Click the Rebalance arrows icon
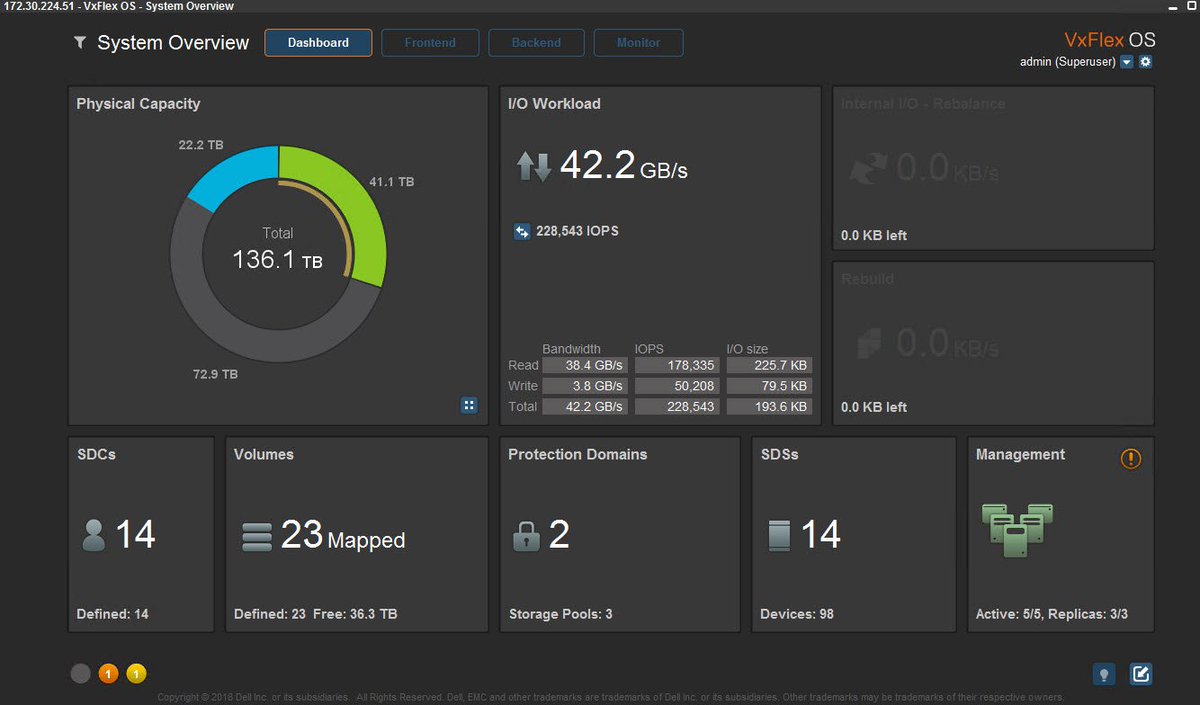 868,168
